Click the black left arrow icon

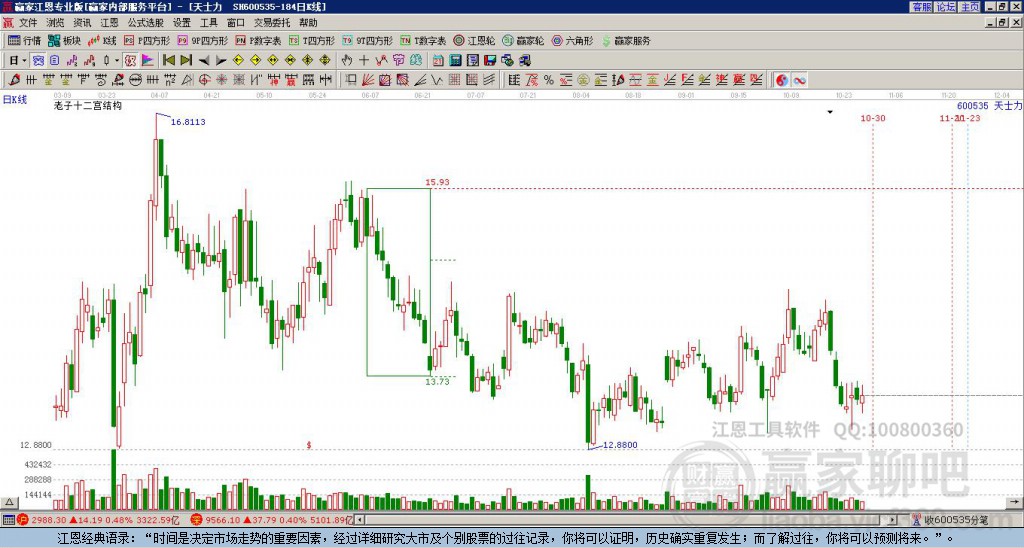point(204,61)
